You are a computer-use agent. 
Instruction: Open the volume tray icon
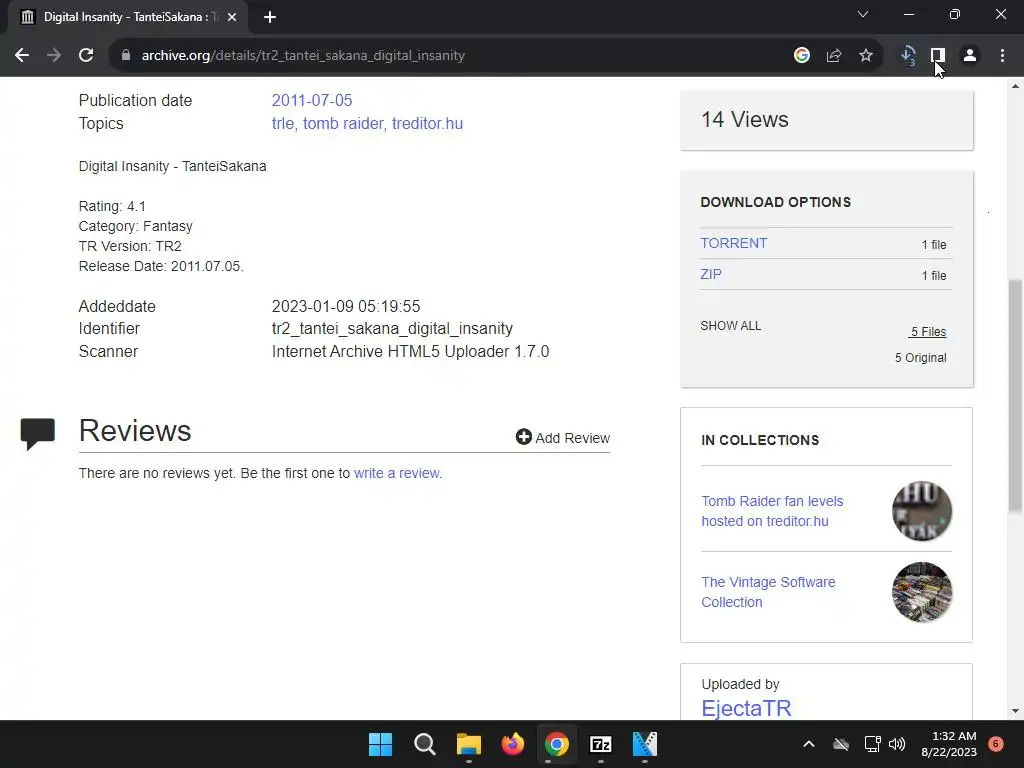[x=897, y=744]
